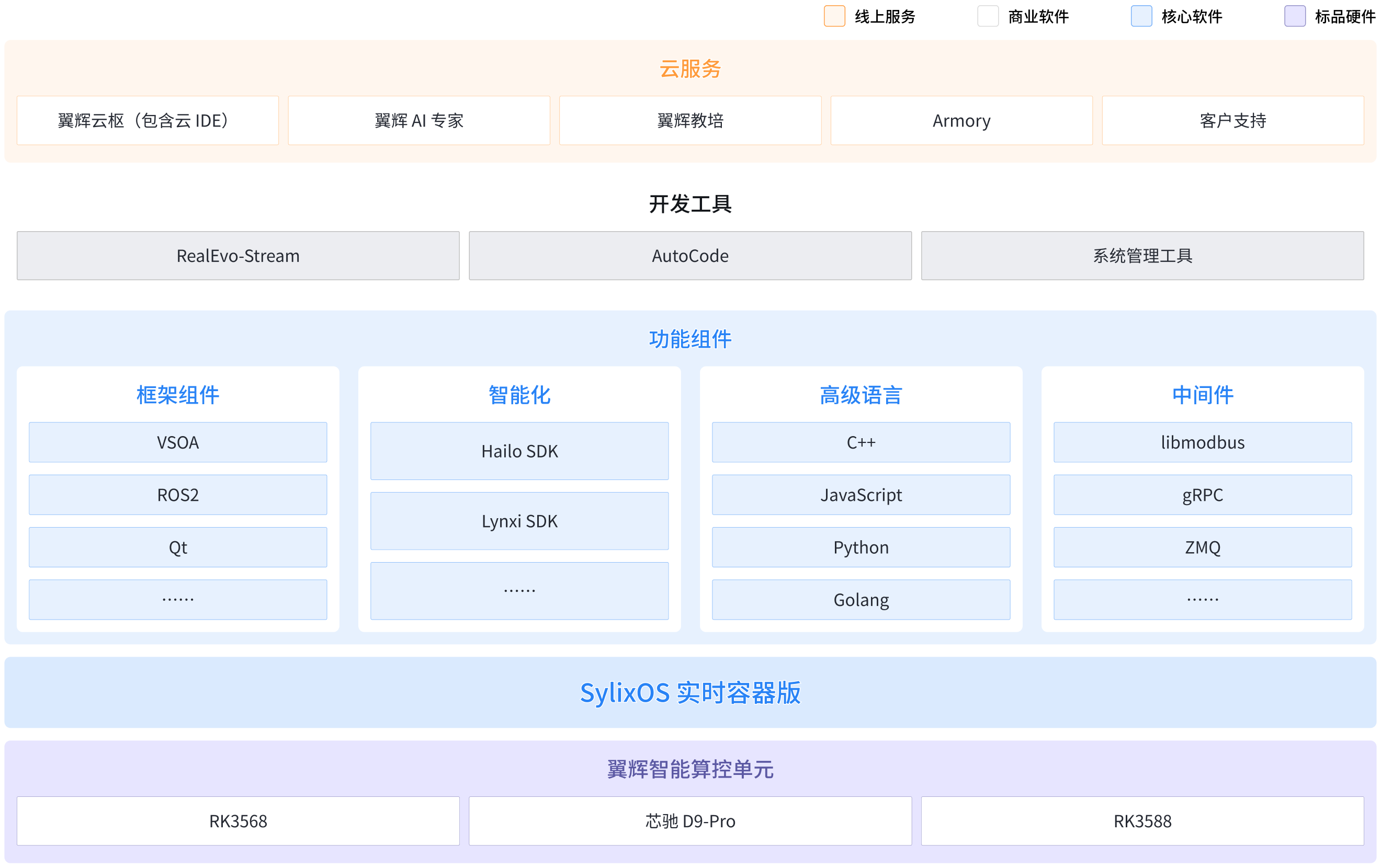Click the 智能化 column heading
This screenshot has width=1381, height=868.
519,395
